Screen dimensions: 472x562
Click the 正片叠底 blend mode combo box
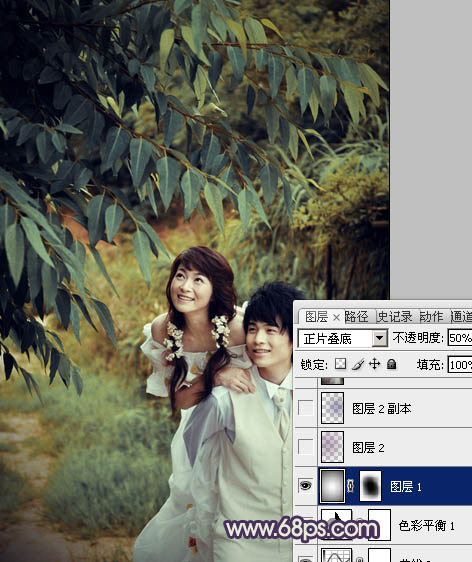343,338
